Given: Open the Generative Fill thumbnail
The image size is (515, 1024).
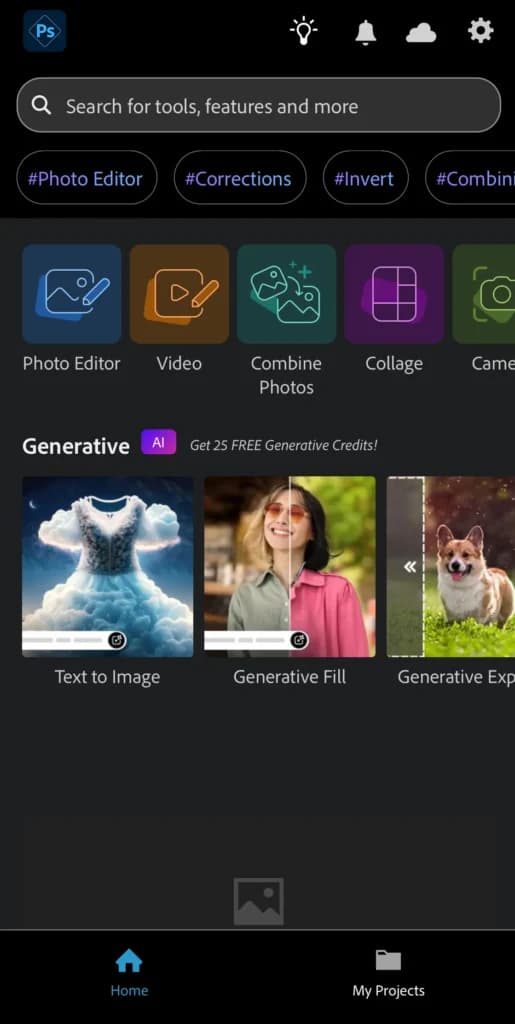Looking at the screenshot, I should click(x=290, y=567).
